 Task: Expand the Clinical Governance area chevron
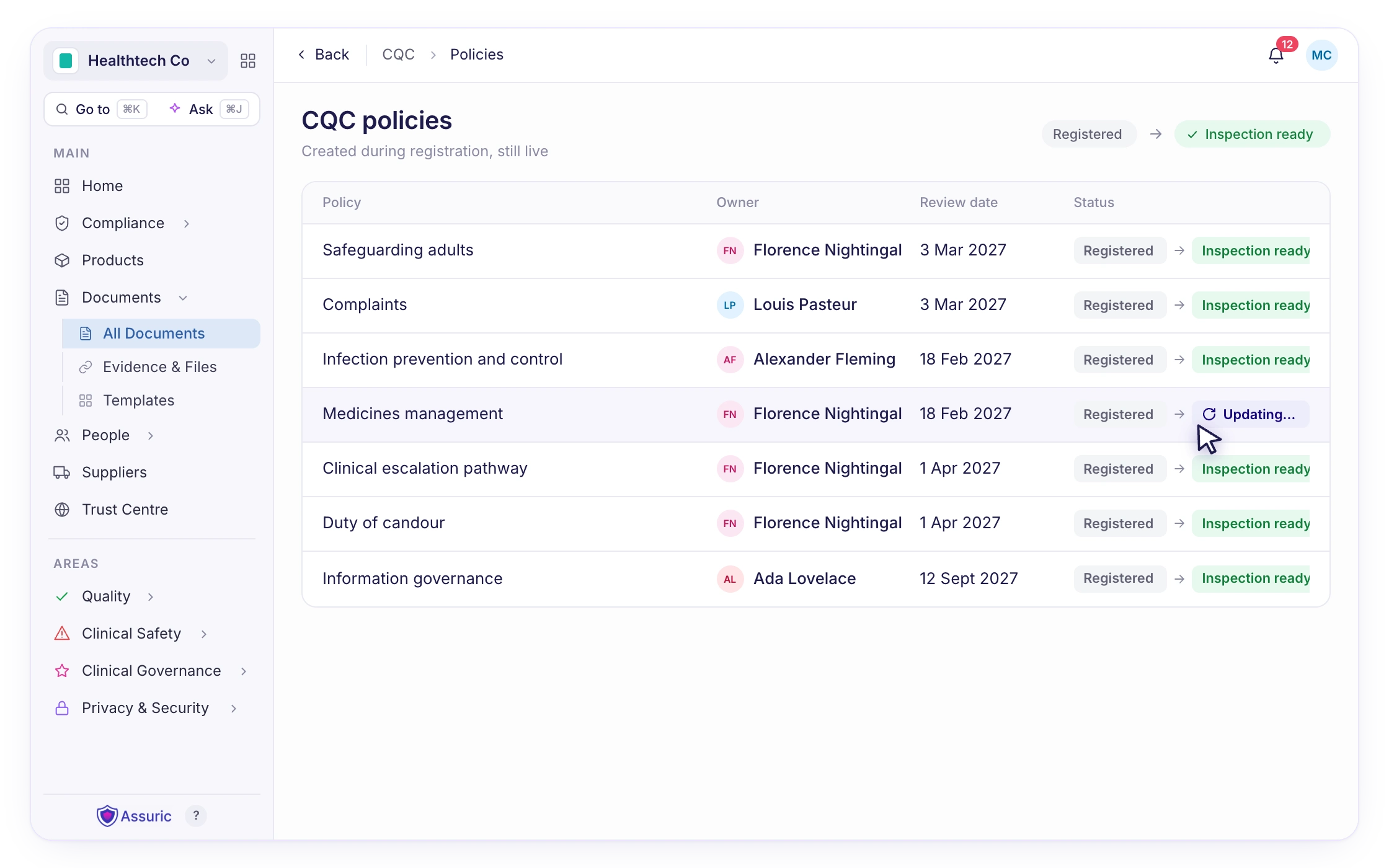click(244, 671)
